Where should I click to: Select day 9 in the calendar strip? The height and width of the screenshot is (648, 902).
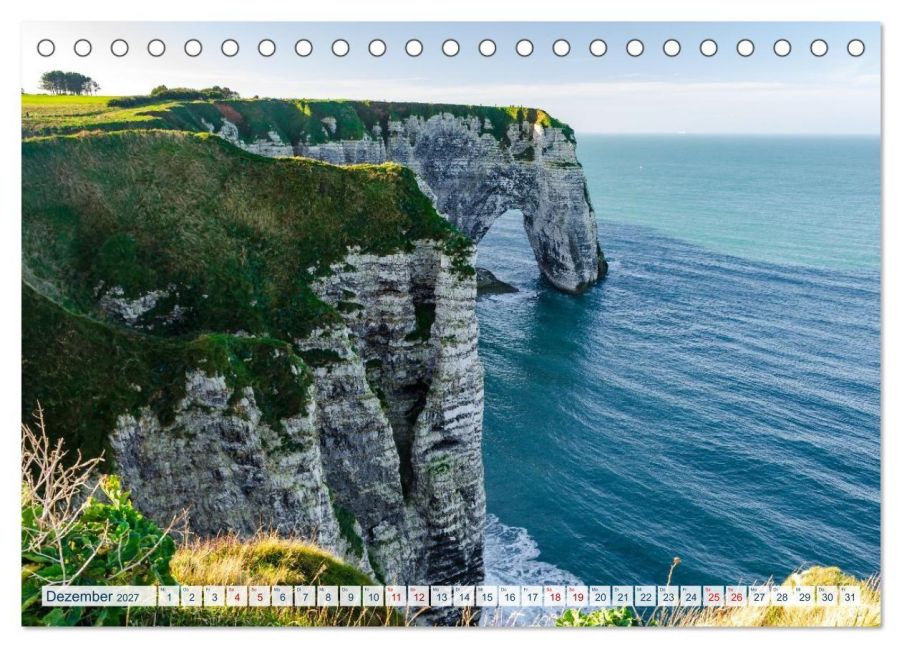click(x=350, y=597)
